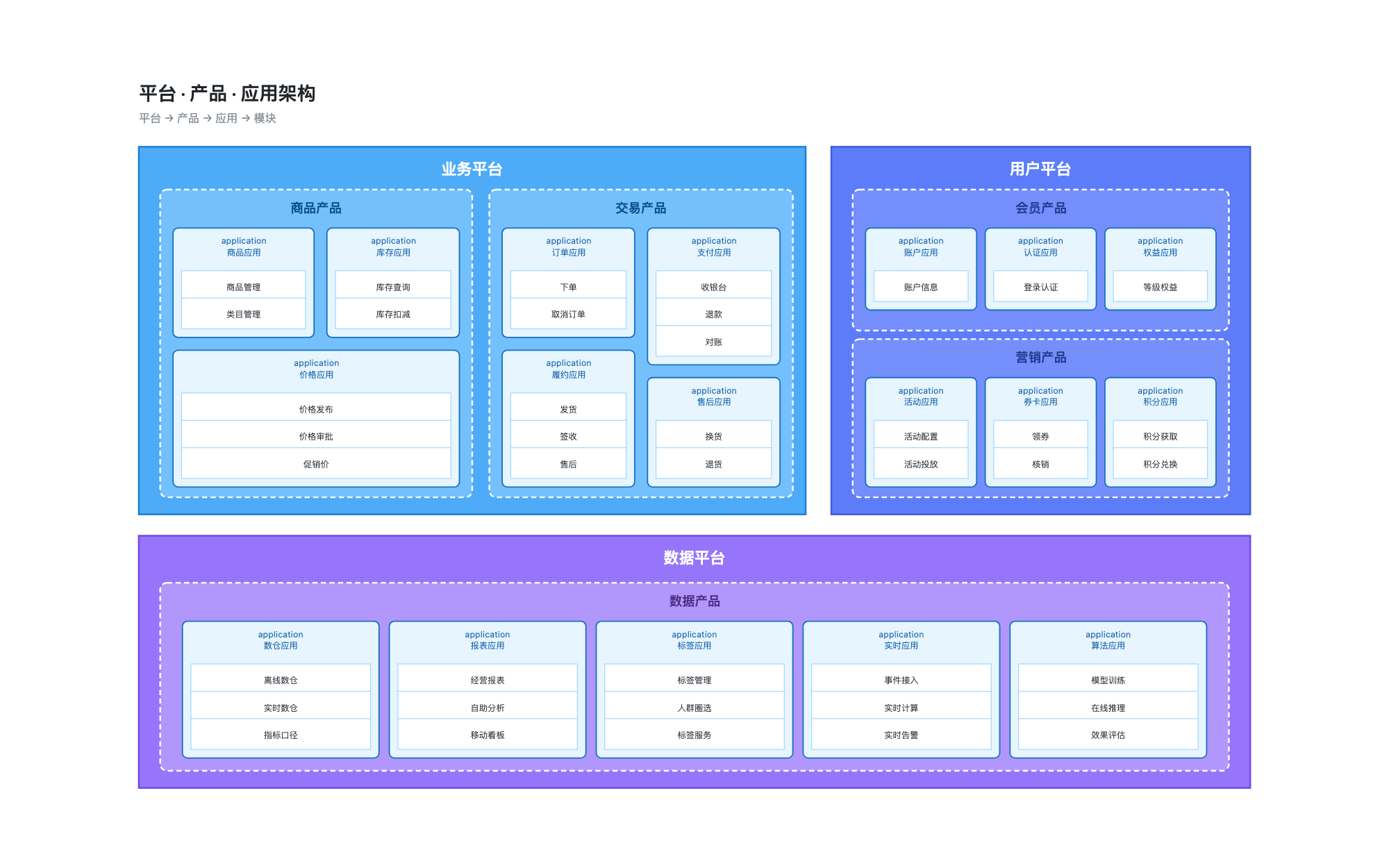Viewport: 1389px width, 868px height.
Task: Select the 收银台 module box
Action: click(714, 285)
